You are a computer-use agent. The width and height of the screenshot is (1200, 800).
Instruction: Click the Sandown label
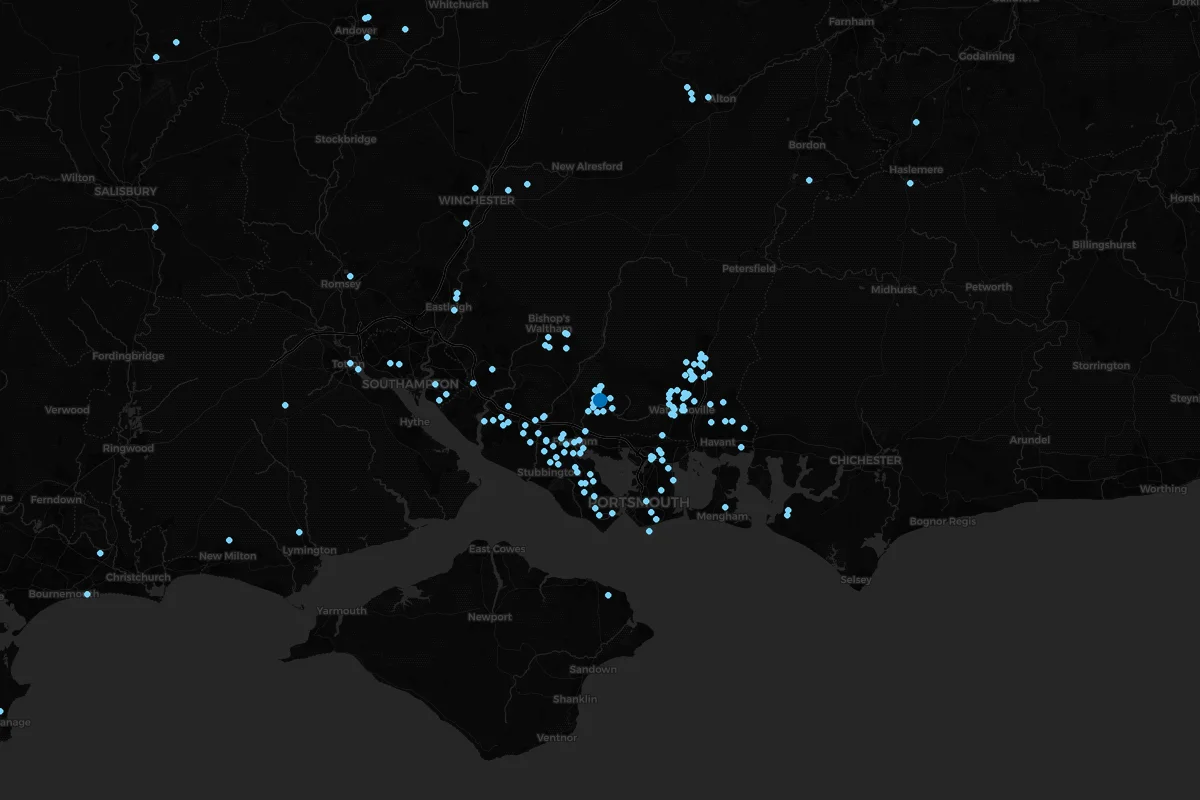[x=592, y=669]
